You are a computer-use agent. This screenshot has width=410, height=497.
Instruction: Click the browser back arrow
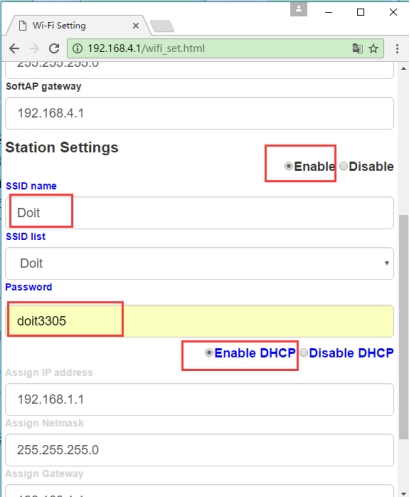tap(14, 49)
